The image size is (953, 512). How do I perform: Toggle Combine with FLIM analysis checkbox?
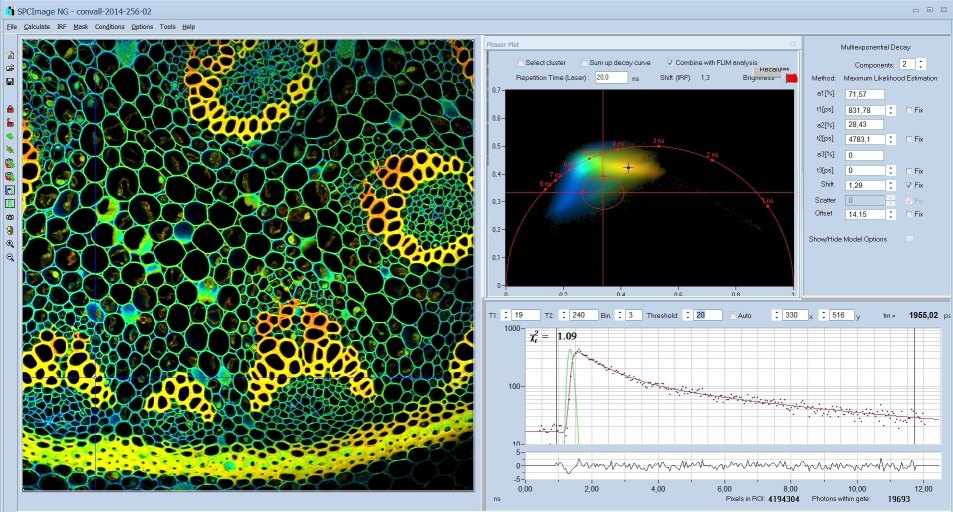670,62
